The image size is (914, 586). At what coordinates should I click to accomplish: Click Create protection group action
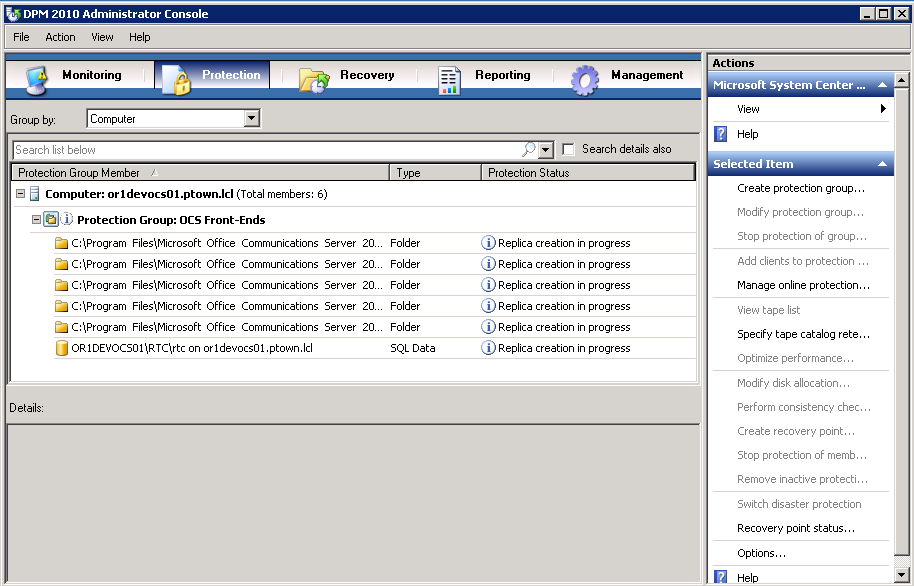coord(800,188)
